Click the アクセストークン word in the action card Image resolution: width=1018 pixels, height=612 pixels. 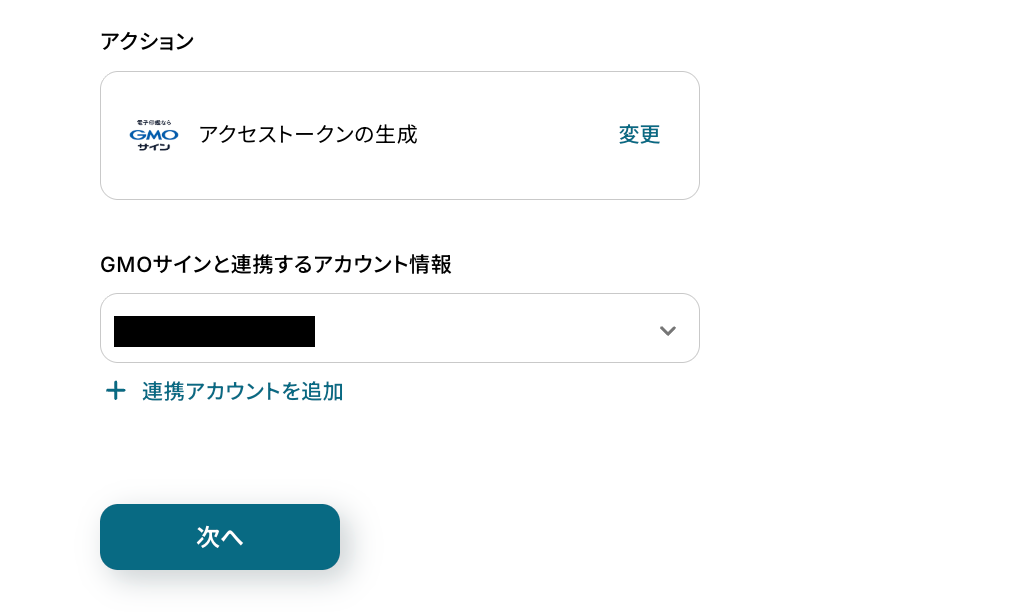click(x=264, y=134)
